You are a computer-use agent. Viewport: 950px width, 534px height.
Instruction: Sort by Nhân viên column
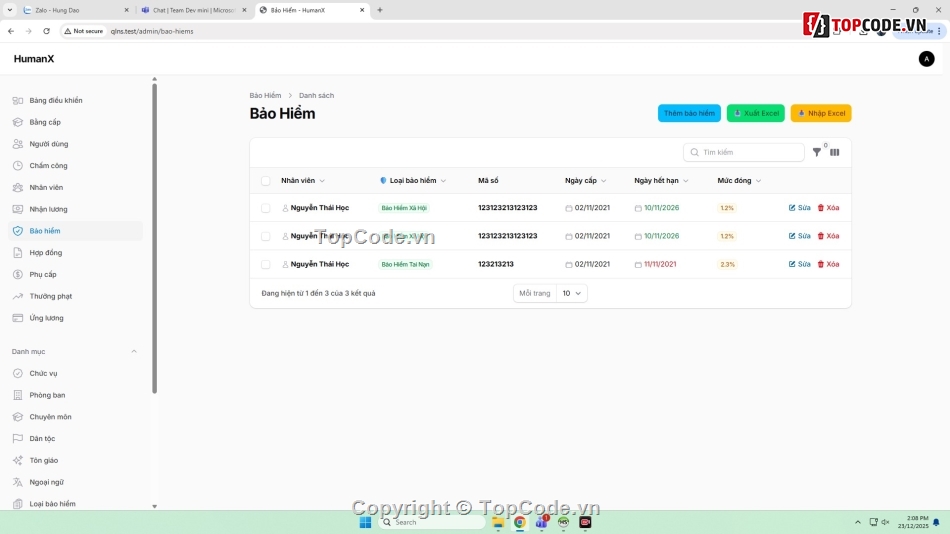click(303, 181)
